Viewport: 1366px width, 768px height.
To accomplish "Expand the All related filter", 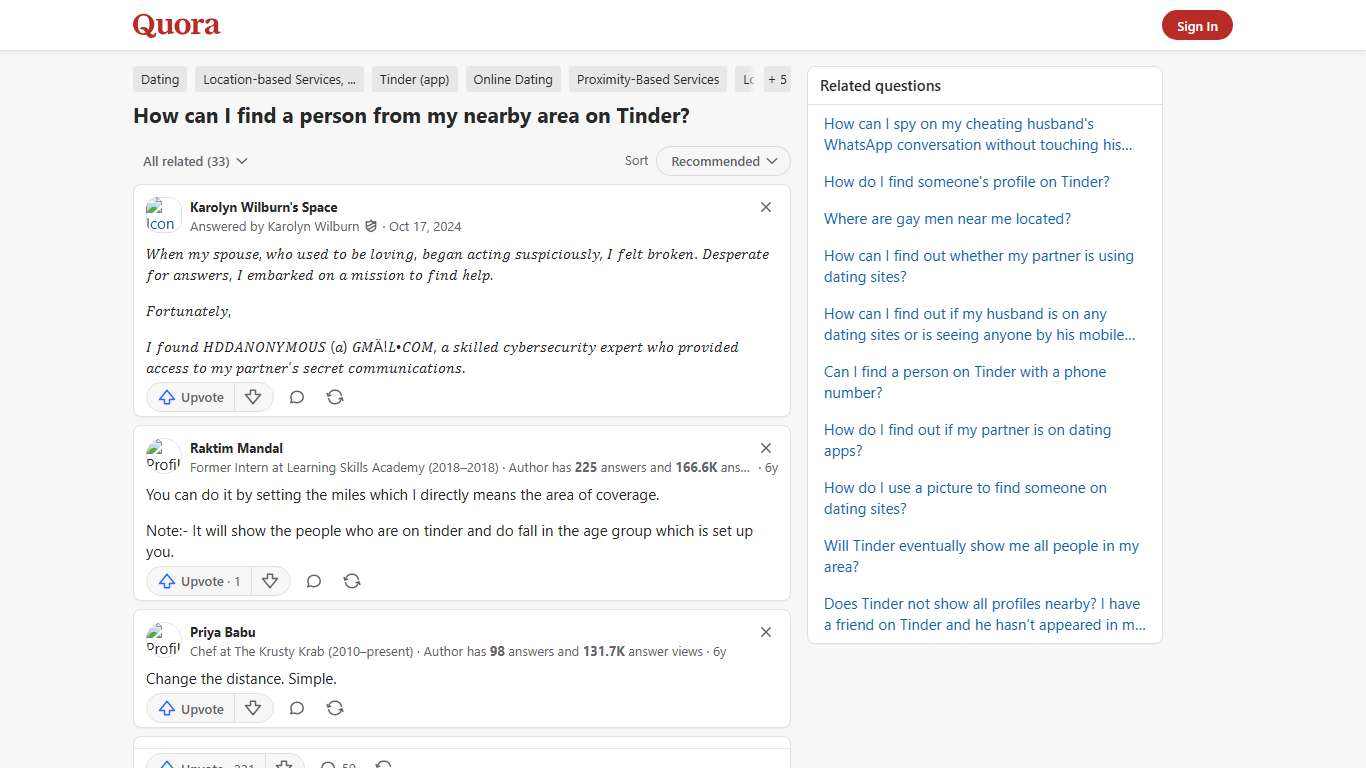I will 195,161.
